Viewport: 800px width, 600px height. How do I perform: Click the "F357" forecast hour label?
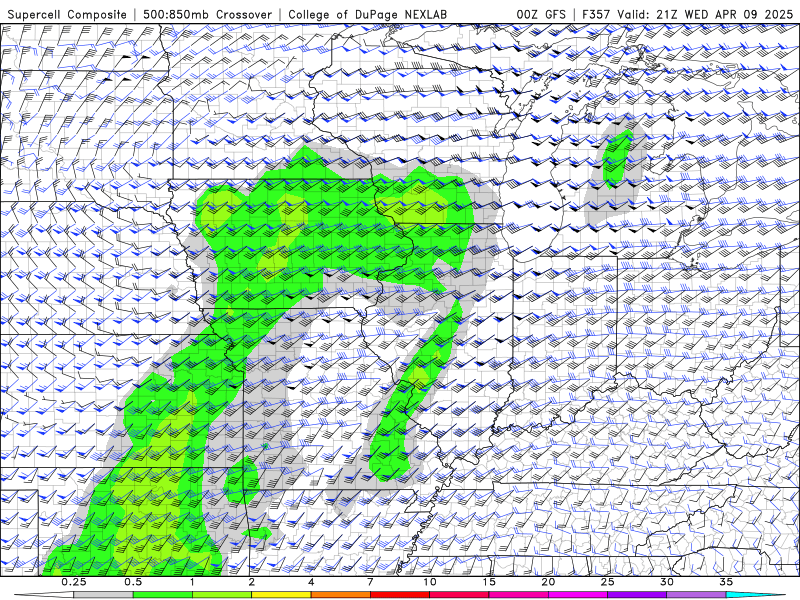(597, 14)
